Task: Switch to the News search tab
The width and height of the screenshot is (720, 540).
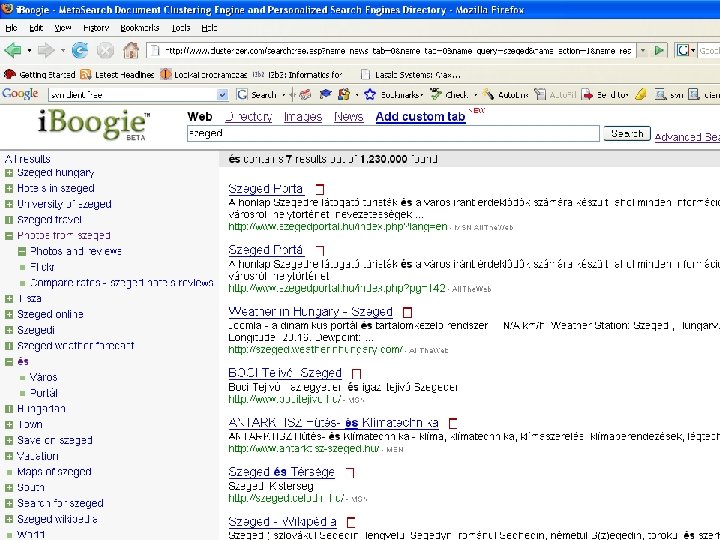Action: [x=349, y=117]
